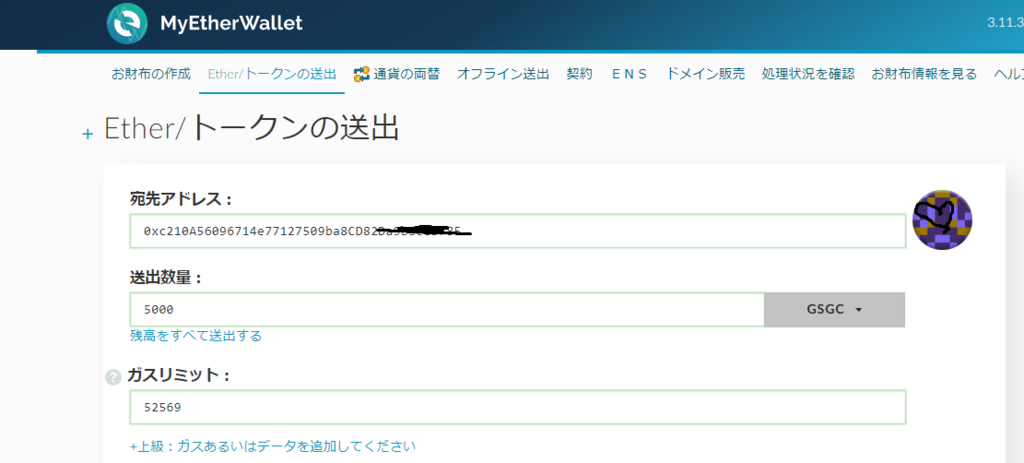
Task: Click the 宛先アドレス input field
Action: click(x=518, y=231)
